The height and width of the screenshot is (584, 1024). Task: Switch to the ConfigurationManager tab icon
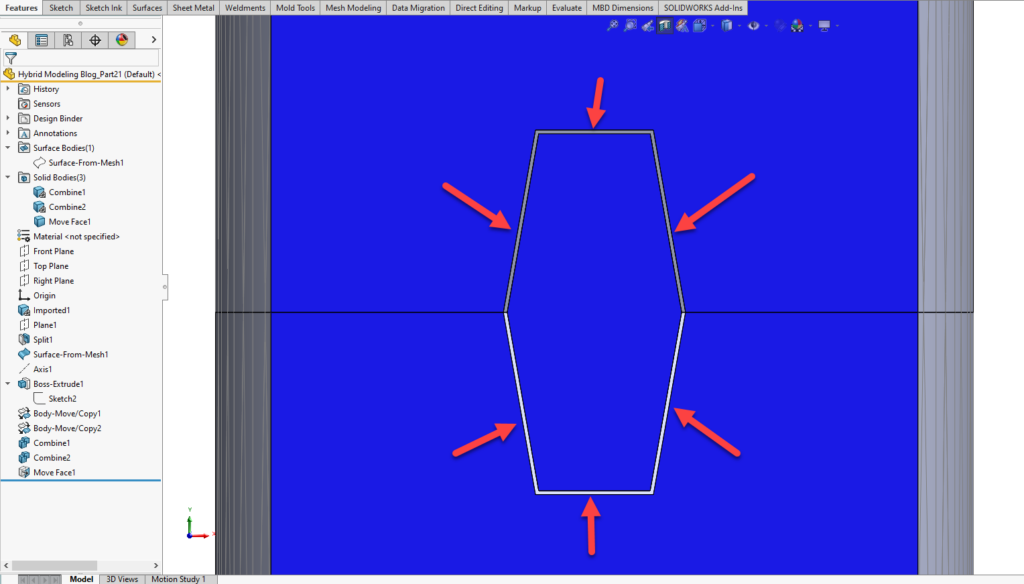pos(67,40)
